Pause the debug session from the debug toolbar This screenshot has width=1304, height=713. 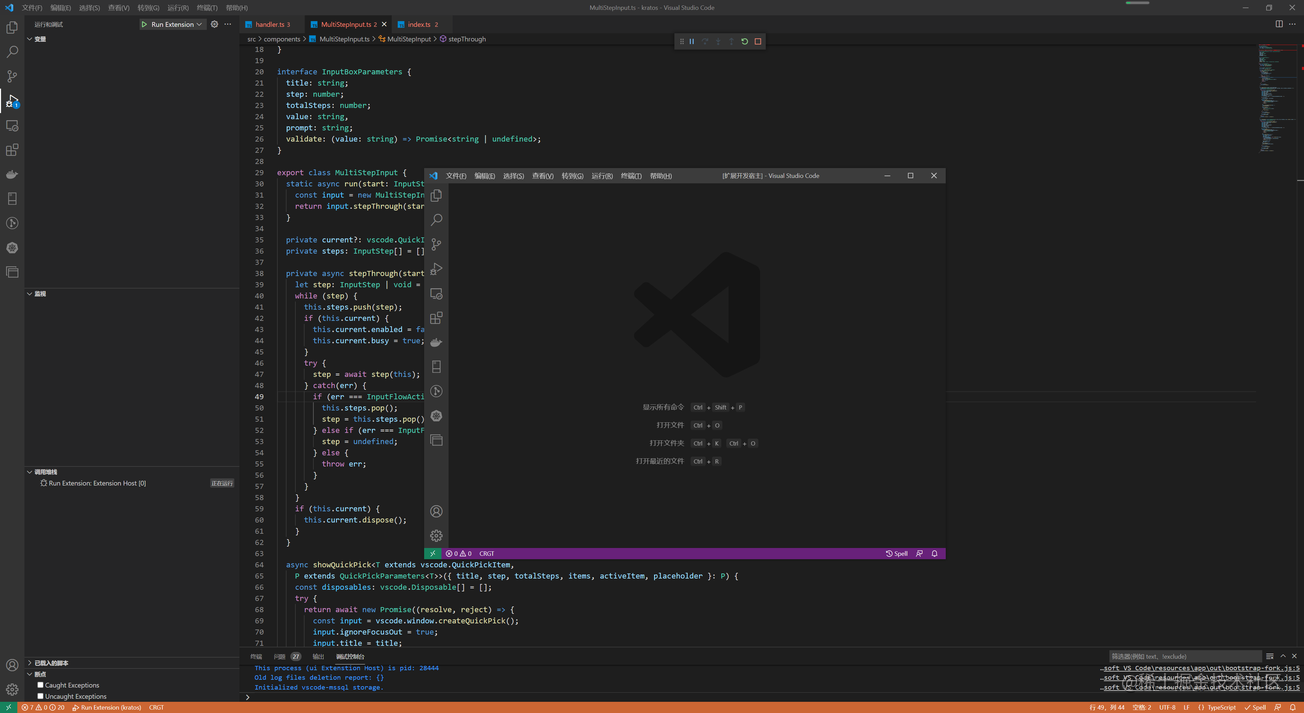[692, 42]
